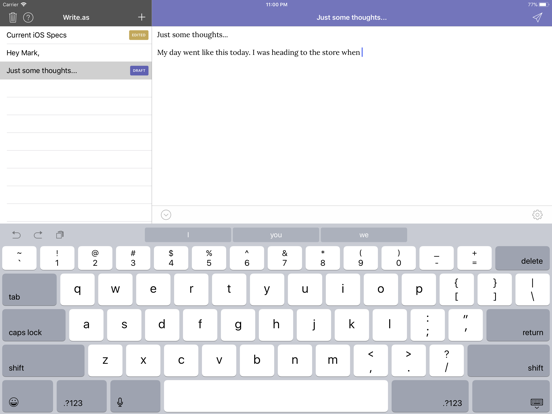This screenshot has width=552, height=414.
Task: Tap the w key
Action: point(115,289)
